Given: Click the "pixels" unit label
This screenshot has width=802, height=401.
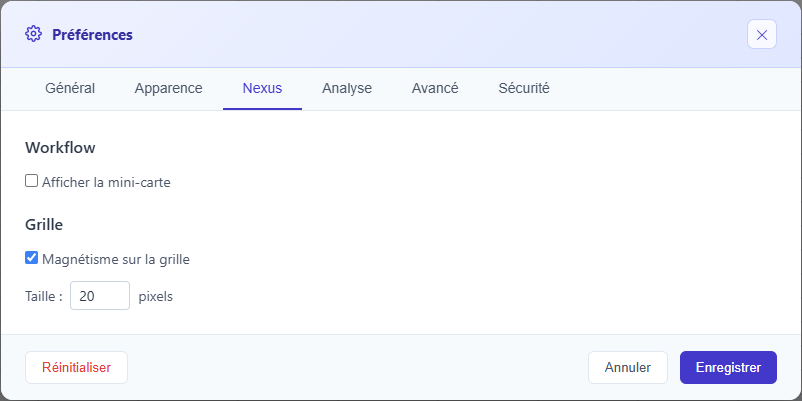Looking at the screenshot, I should click(155, 296).
